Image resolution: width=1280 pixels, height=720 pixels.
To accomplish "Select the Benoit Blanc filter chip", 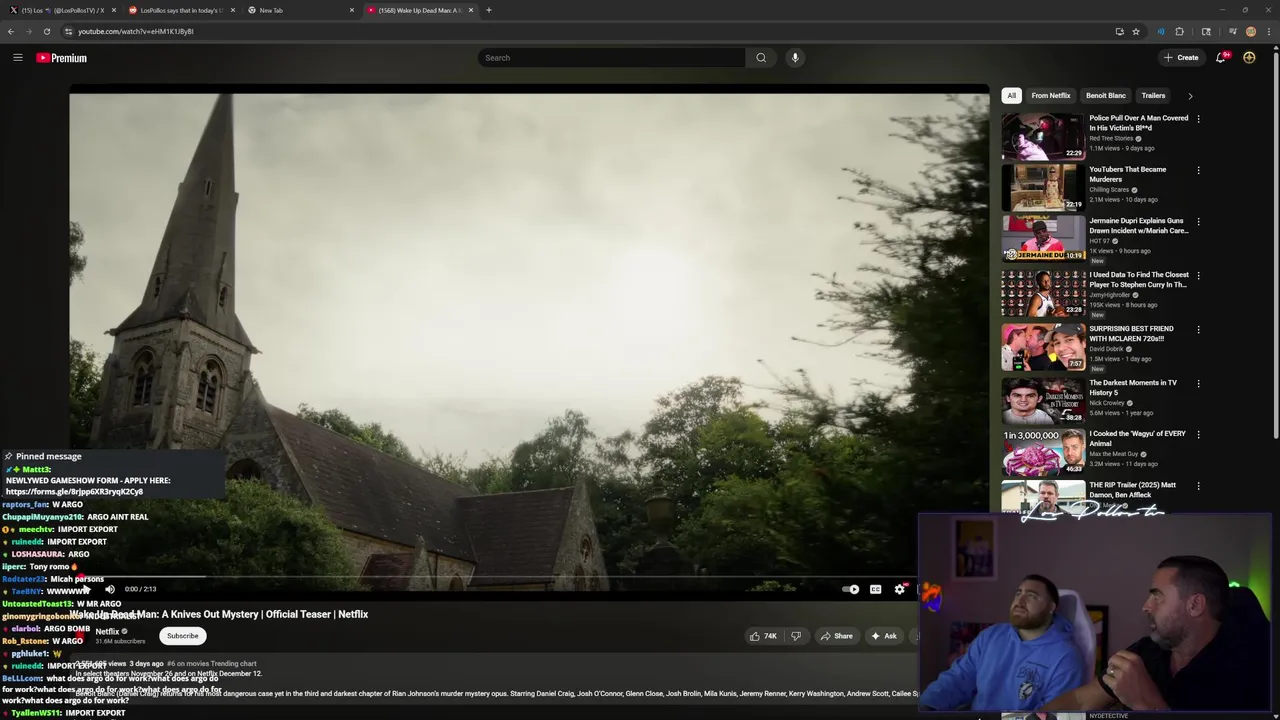I will tap(1106, 96).
